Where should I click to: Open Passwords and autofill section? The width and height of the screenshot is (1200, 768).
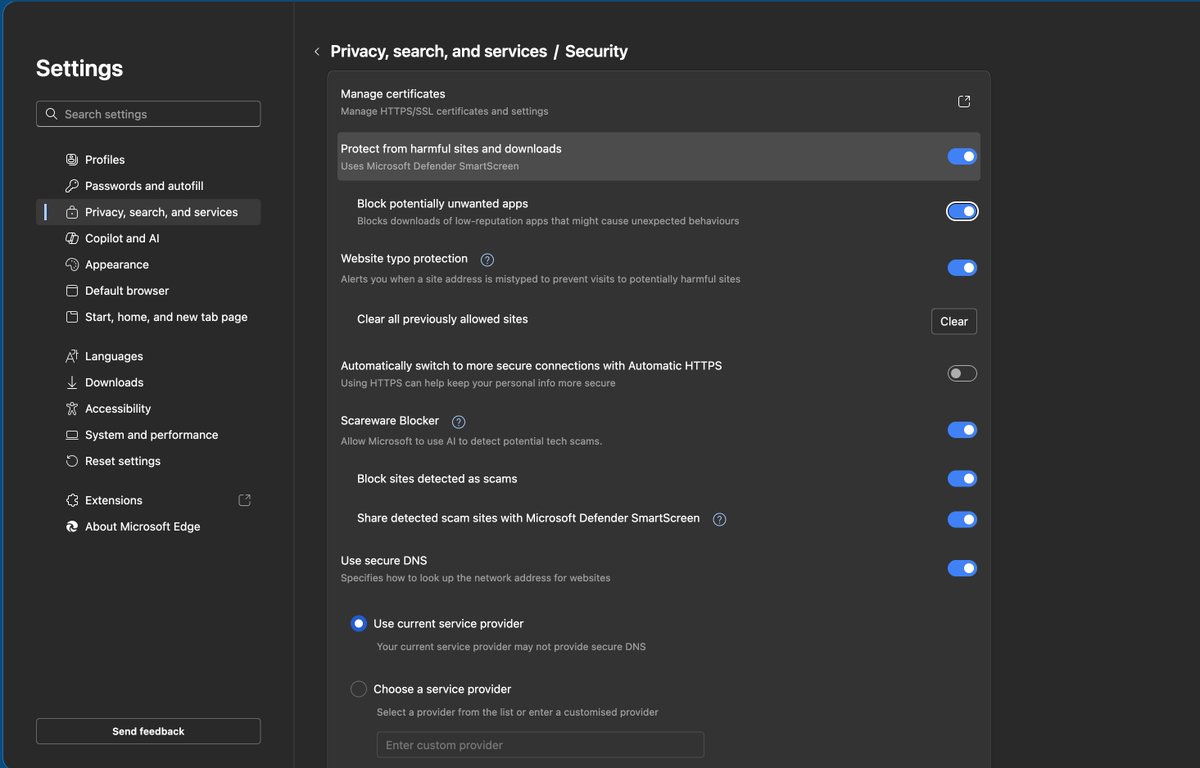coord(148,186)
